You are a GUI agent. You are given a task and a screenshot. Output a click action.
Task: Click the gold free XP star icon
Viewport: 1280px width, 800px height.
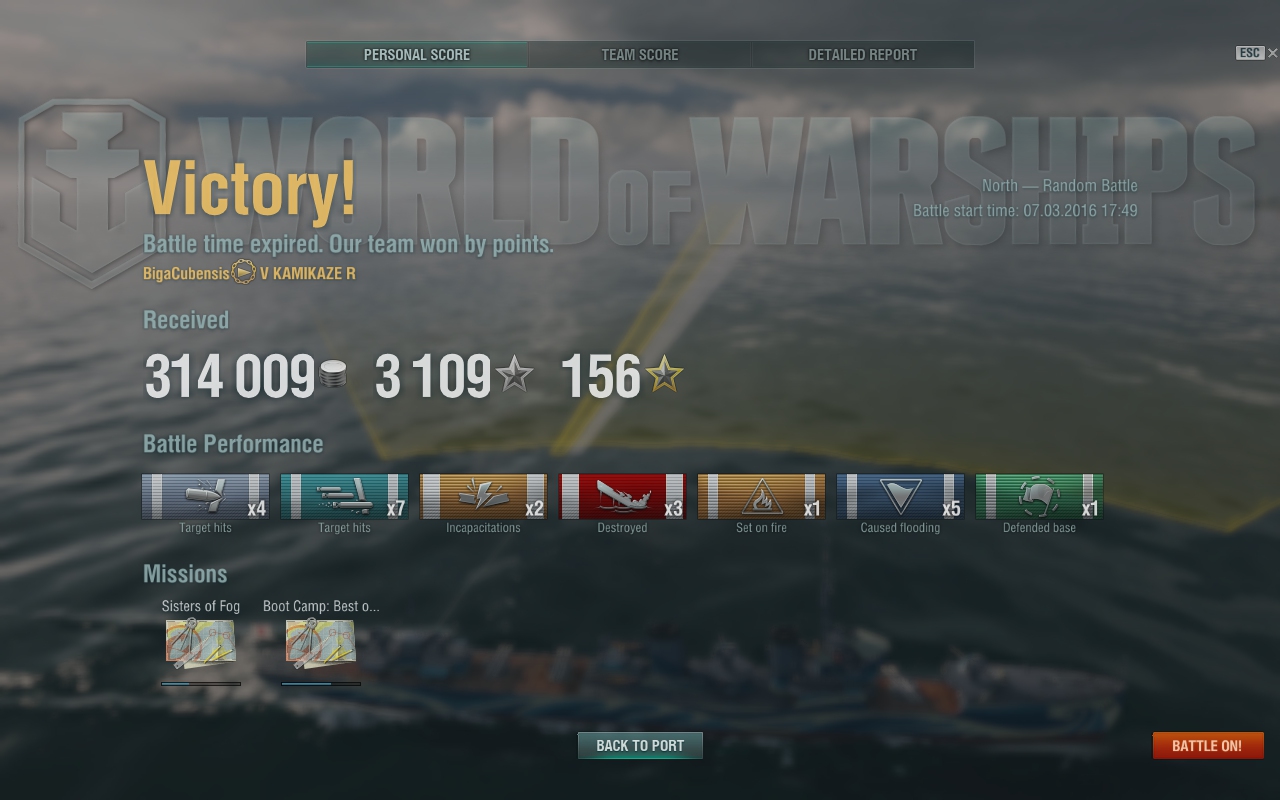(665, 376)
